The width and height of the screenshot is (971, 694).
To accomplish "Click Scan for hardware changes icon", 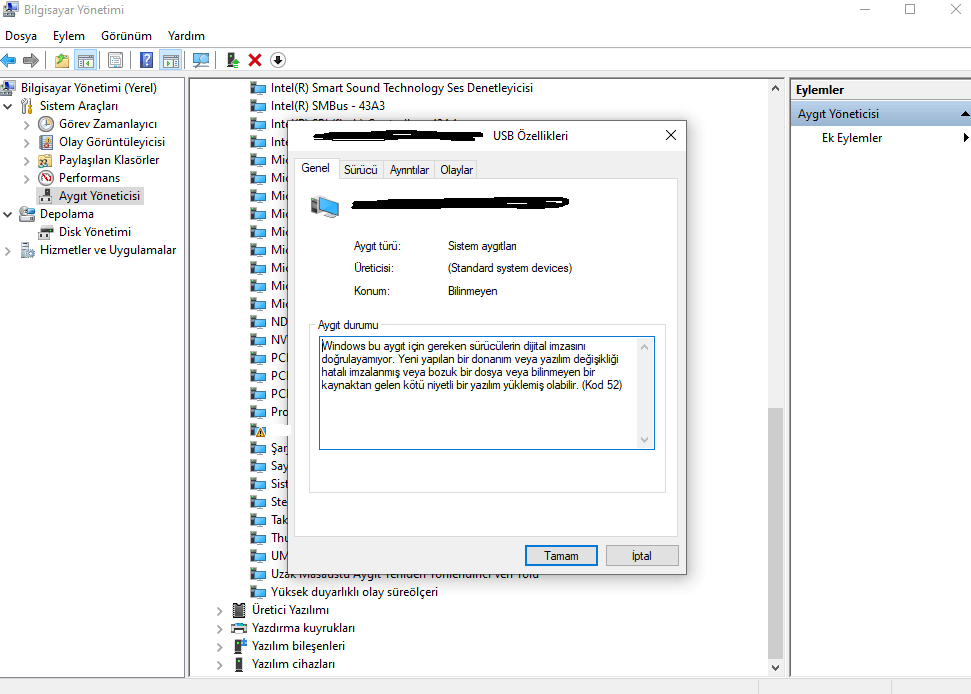I will pos(201,60).
